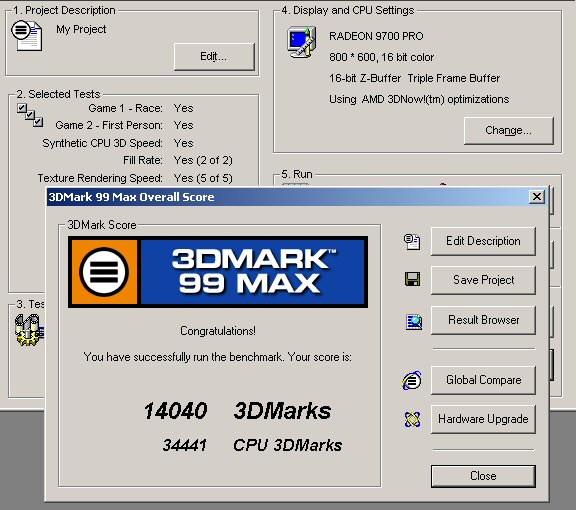Image resolution: width=576 pixels, height=510 pixels.
Task: Click the Save Project button
Action: 483,280
